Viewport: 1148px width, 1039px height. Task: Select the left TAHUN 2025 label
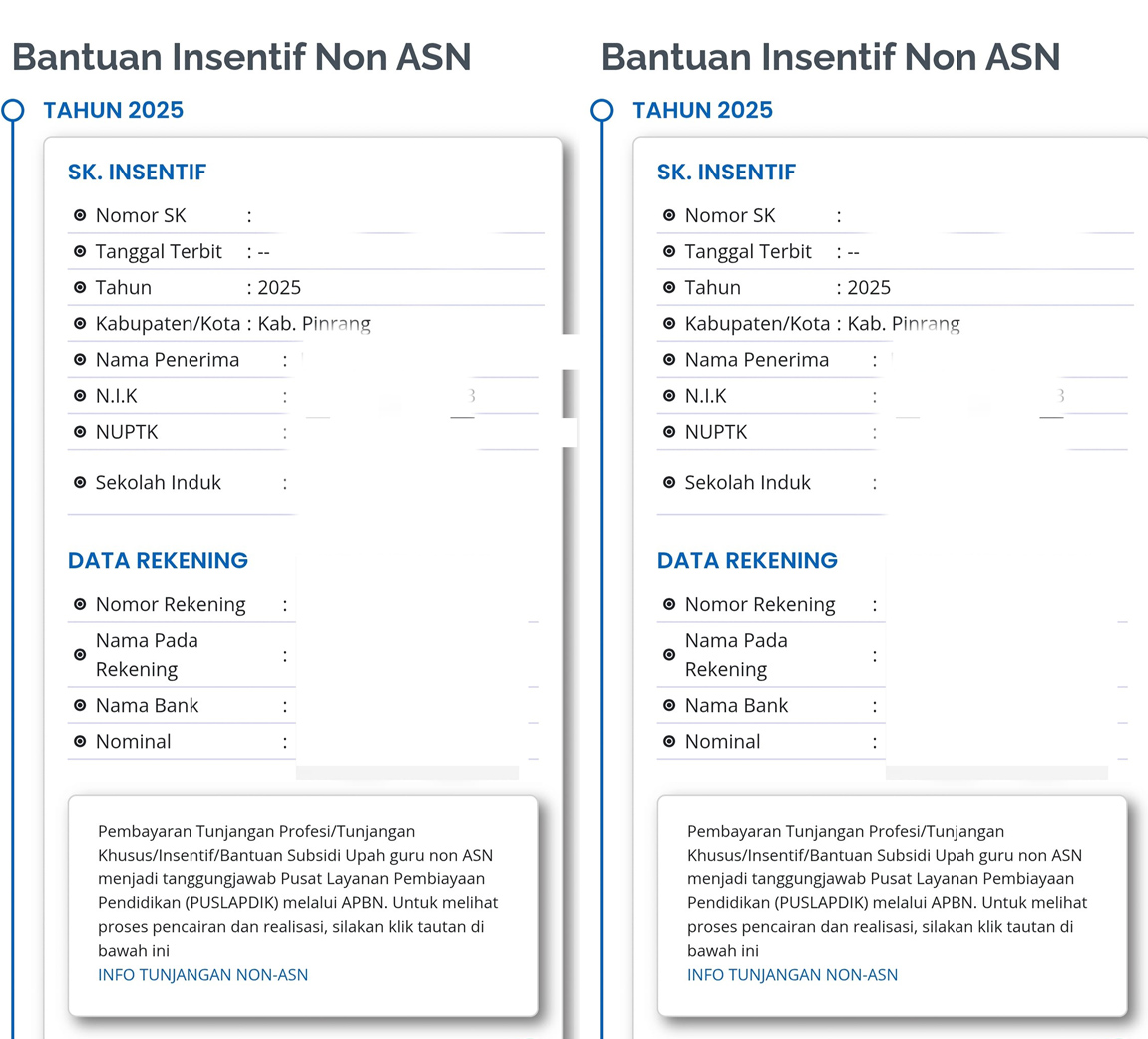click(113, 110)
